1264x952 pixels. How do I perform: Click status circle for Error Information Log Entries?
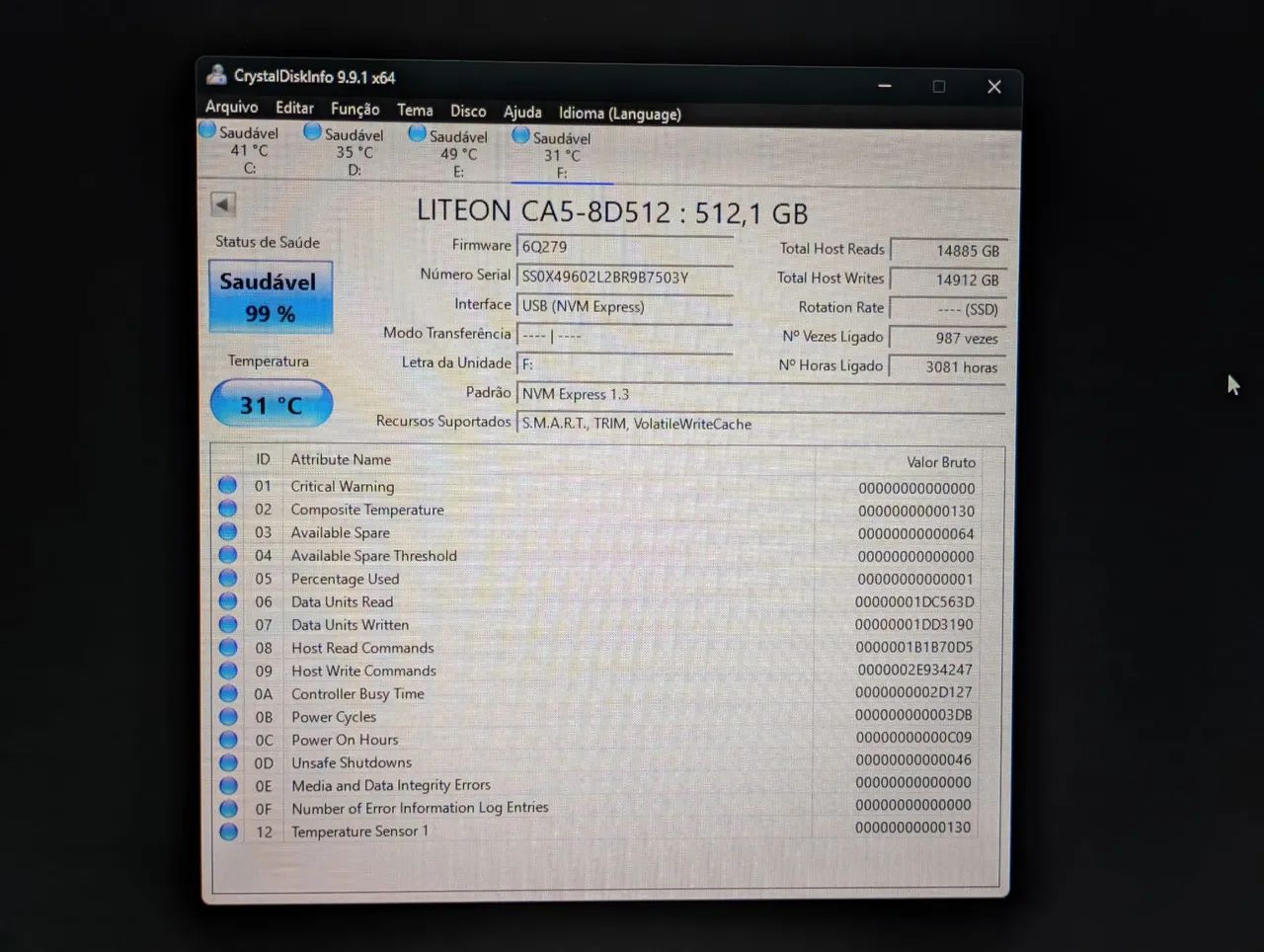228,809
